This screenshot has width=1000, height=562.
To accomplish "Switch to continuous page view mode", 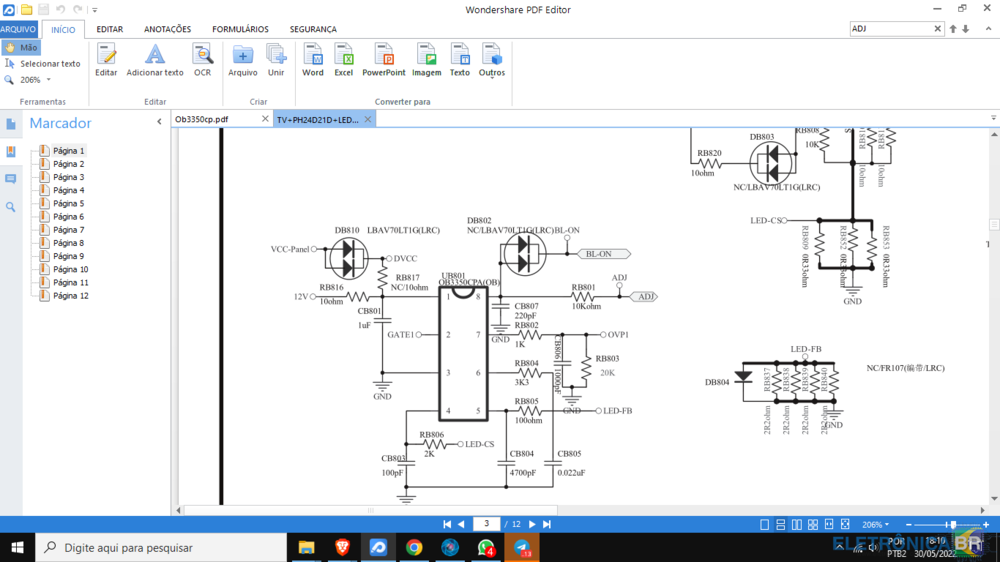I will 780,525.
